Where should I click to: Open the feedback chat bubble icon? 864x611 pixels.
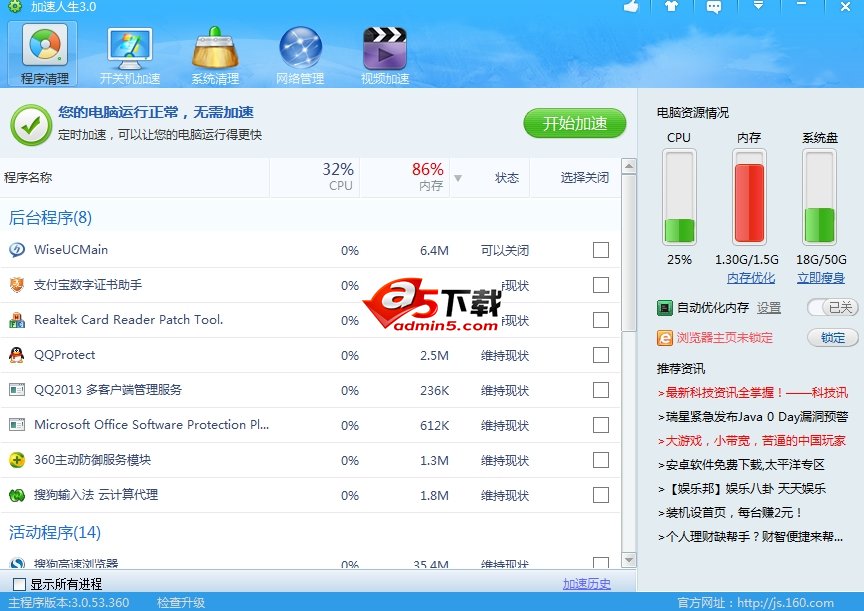coord(714,7)
